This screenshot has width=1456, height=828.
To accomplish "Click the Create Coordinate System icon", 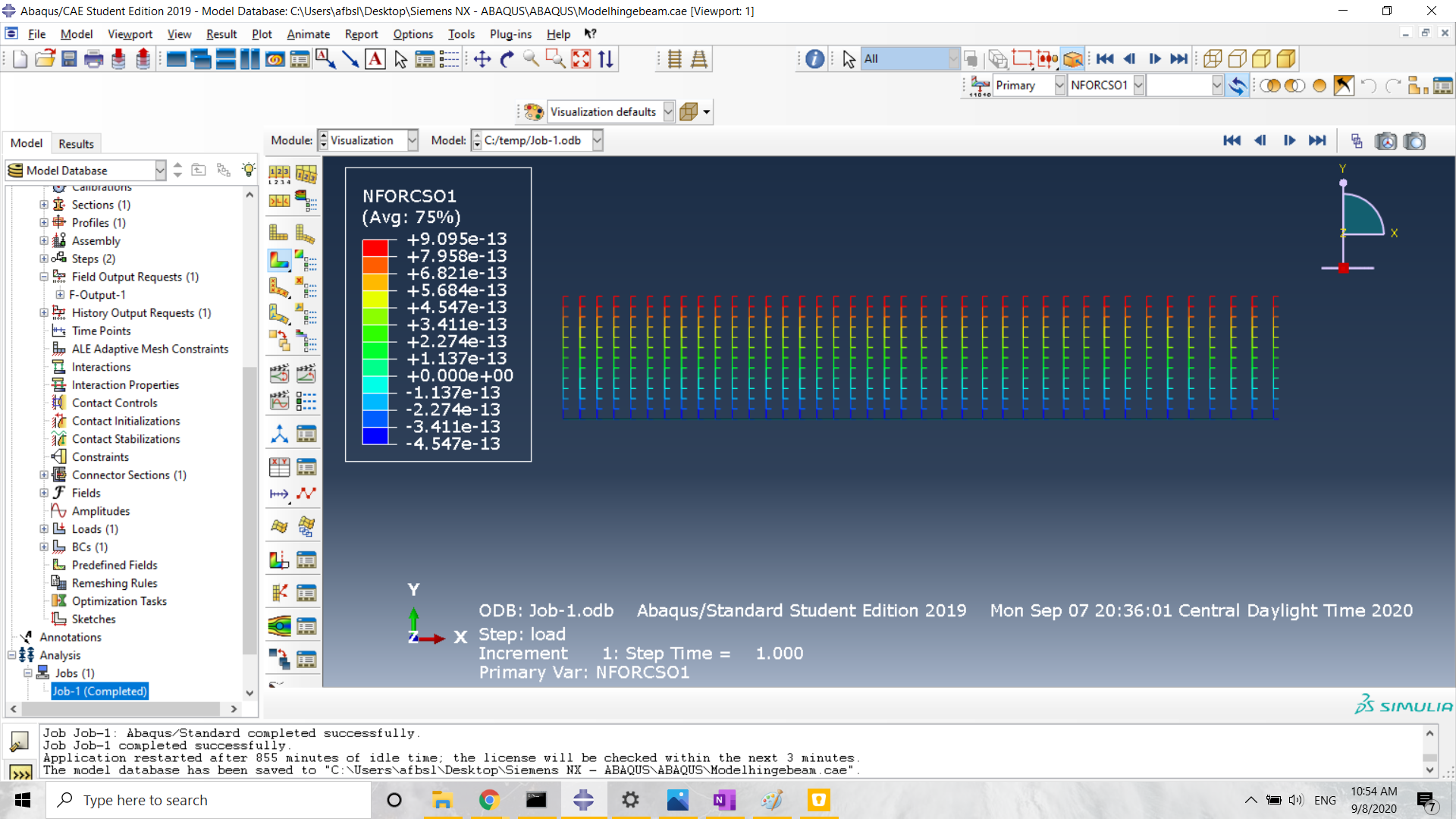I will coord(279,434).
